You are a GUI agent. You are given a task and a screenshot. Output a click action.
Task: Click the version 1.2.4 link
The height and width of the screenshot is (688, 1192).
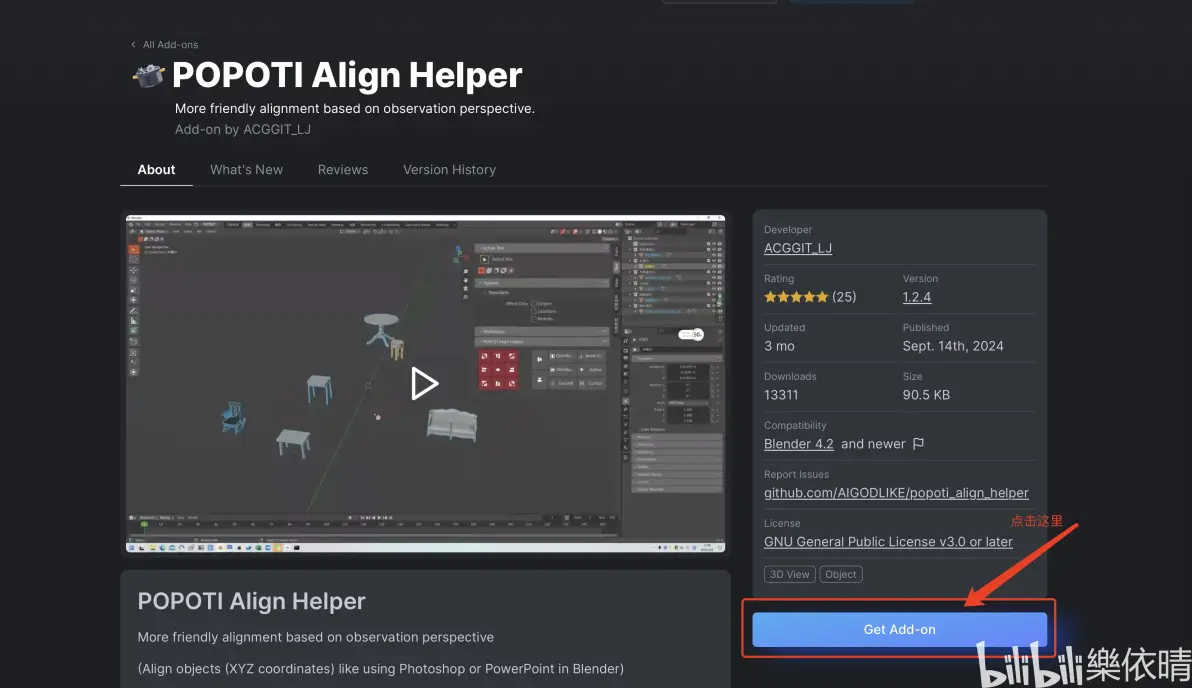click(917, 297)
